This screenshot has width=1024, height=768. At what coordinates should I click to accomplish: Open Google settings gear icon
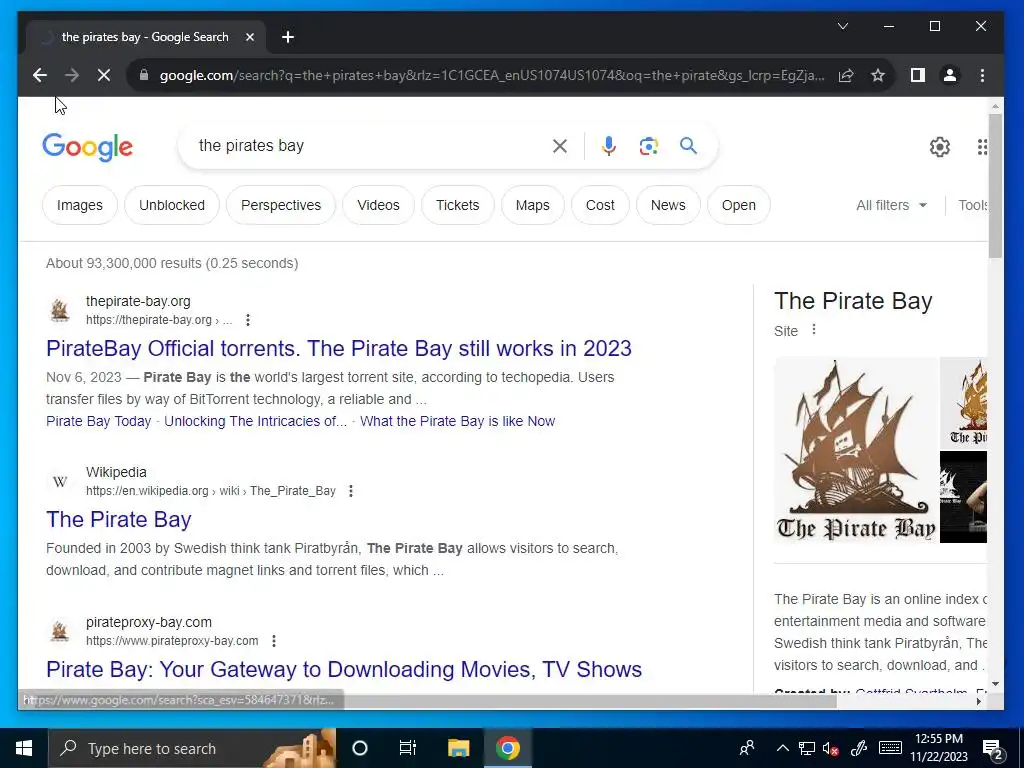(940, 147)
